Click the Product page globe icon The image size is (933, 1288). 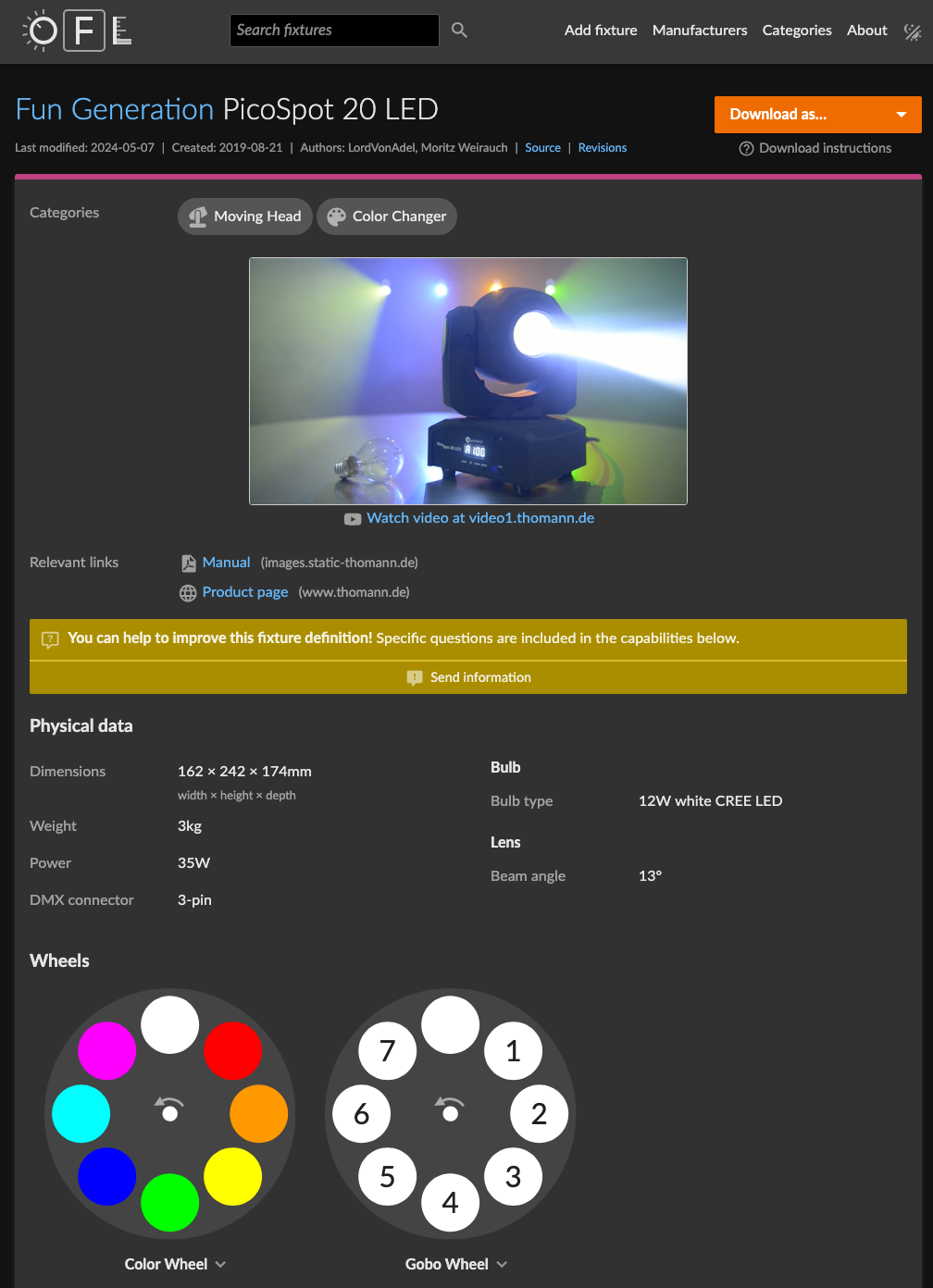pos(188,593)
